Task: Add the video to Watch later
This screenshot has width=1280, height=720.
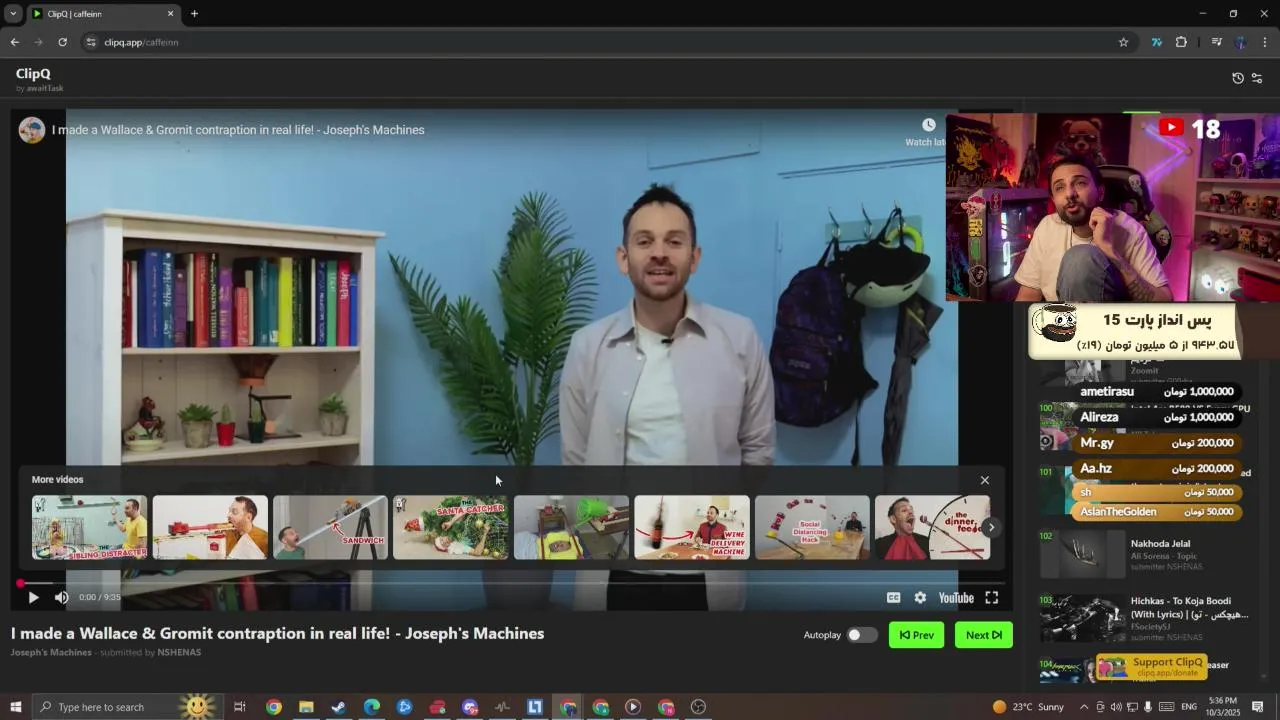Action: coord(928,131)
